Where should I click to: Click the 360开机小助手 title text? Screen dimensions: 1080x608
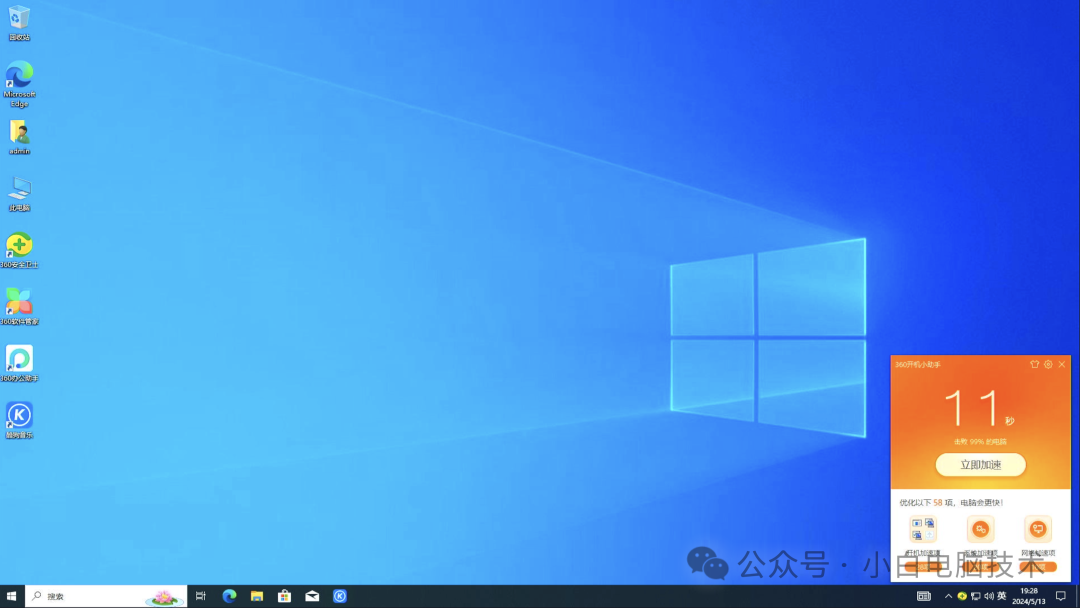pos(917,364)
